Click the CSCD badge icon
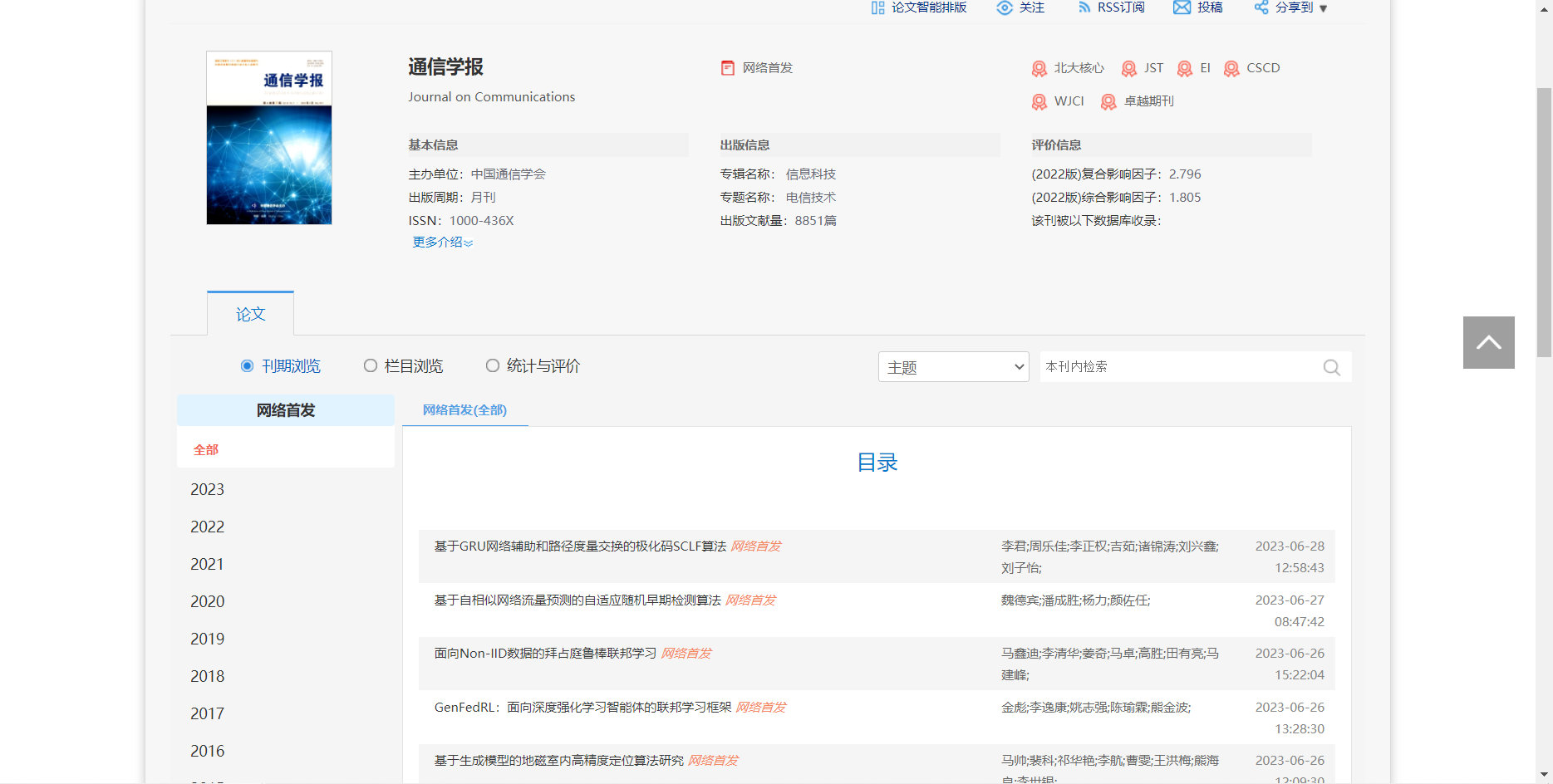This screenshot has height=784, width=1553. [x=1232, y=68]
